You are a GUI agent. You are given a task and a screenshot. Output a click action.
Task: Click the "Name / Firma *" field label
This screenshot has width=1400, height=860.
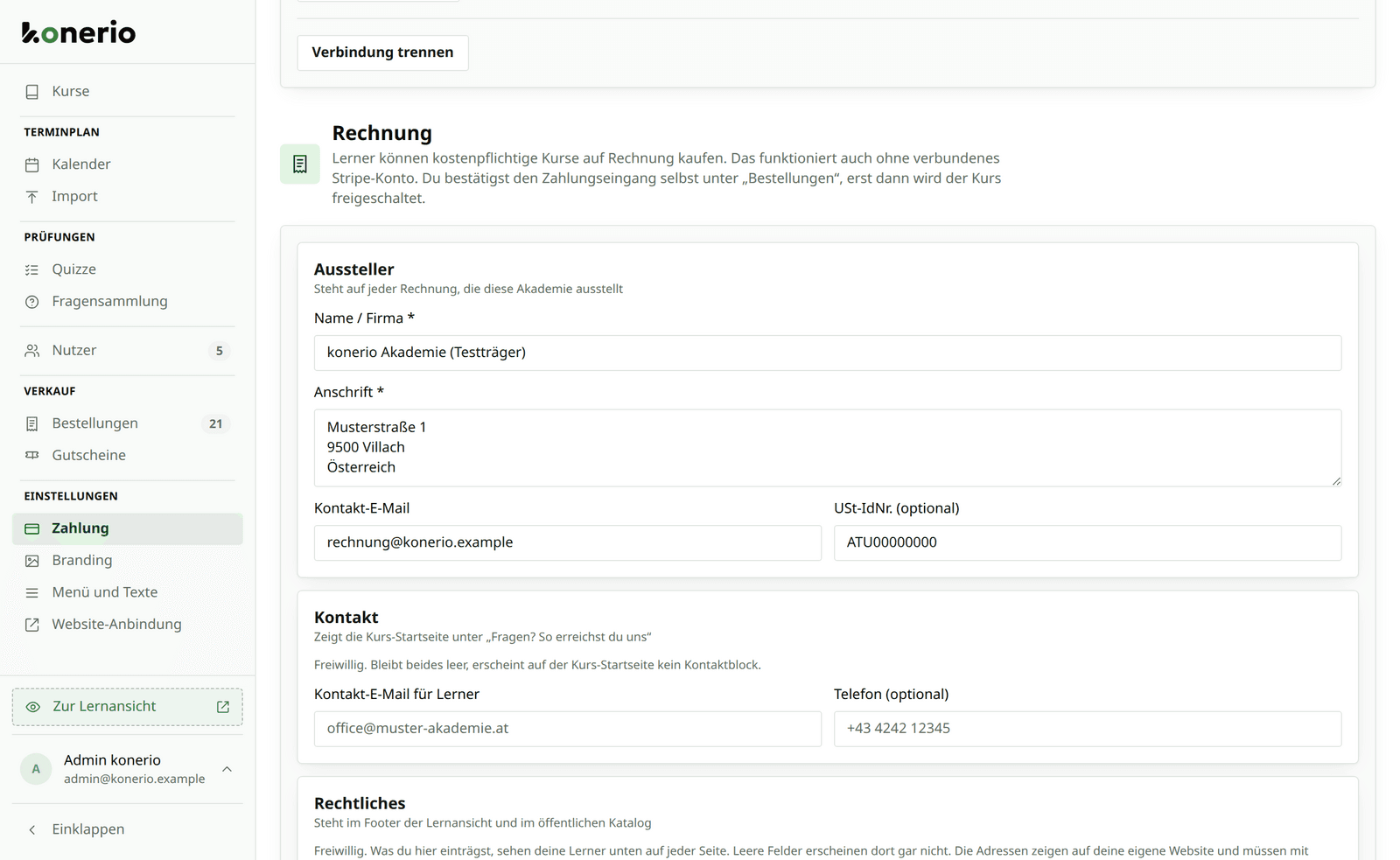(365, 318)
